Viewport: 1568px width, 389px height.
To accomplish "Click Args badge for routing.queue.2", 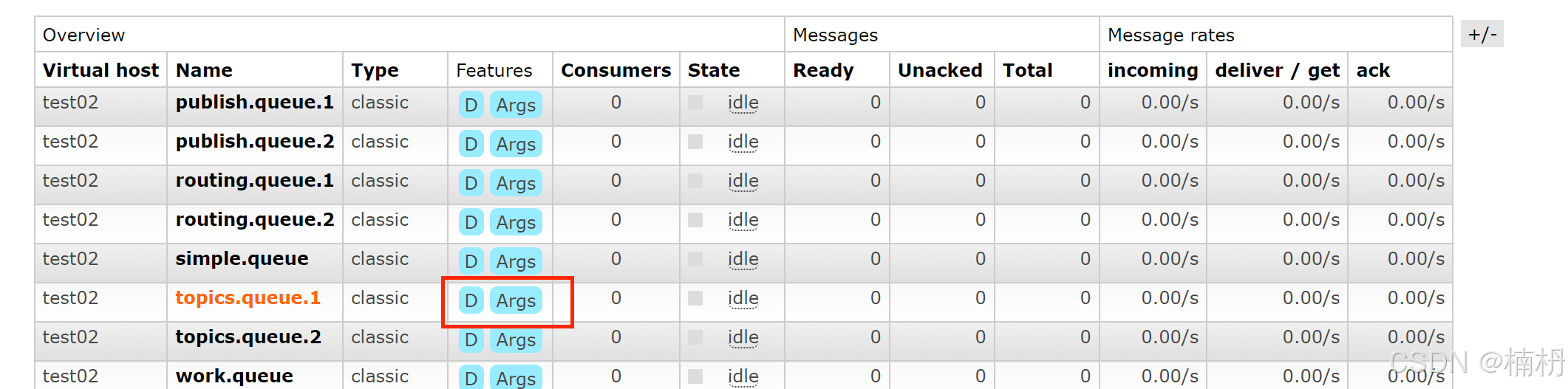I will click(x=516, y=222).
